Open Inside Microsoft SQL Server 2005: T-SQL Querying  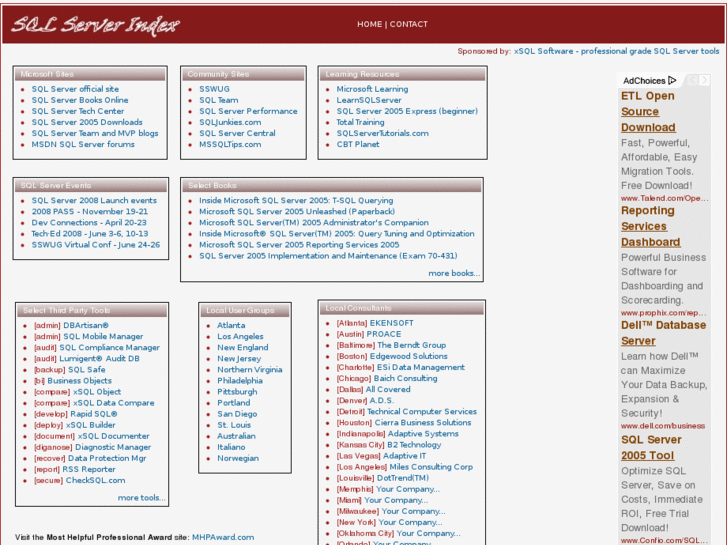click(x=296, y=200)
